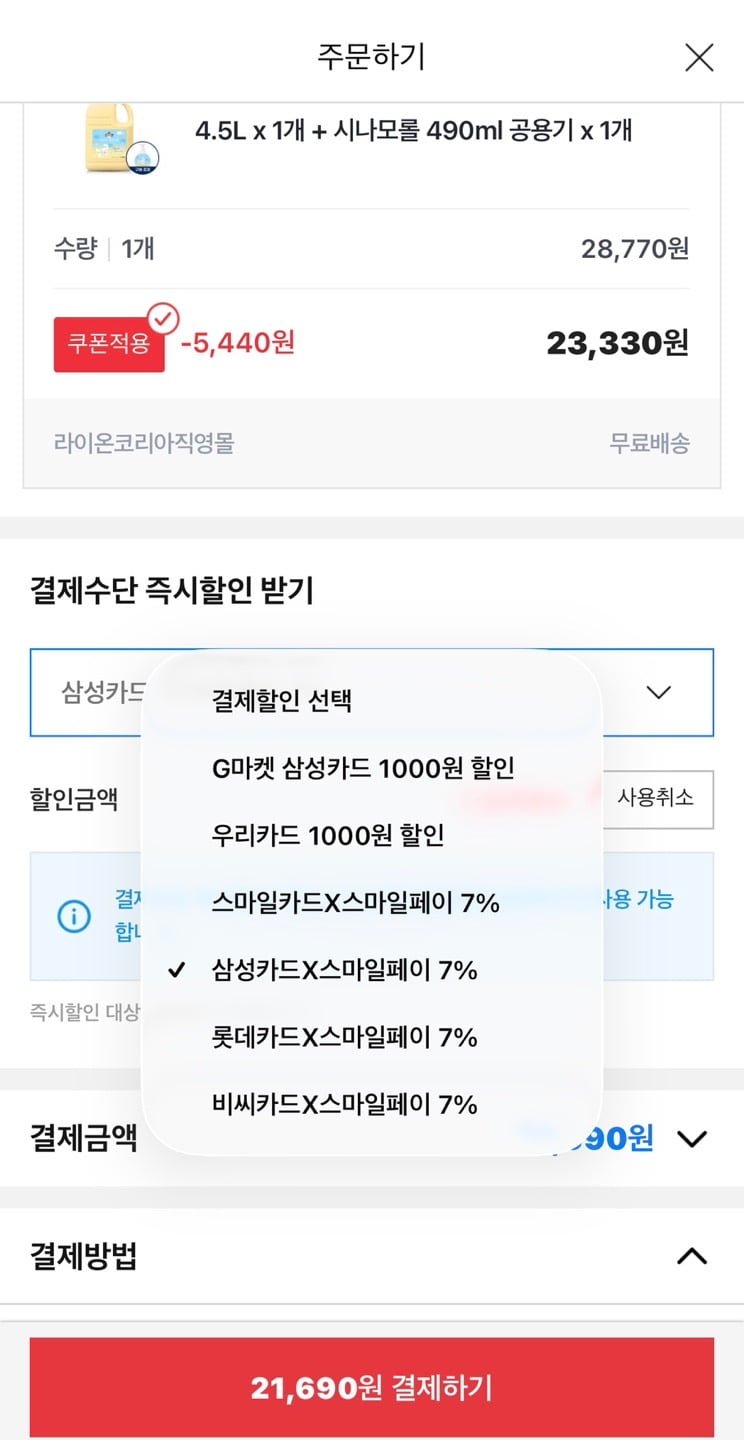This screenshot has height=1440, width=744.
Task: Close the 주문하기 order page
Action: (699, 57)
